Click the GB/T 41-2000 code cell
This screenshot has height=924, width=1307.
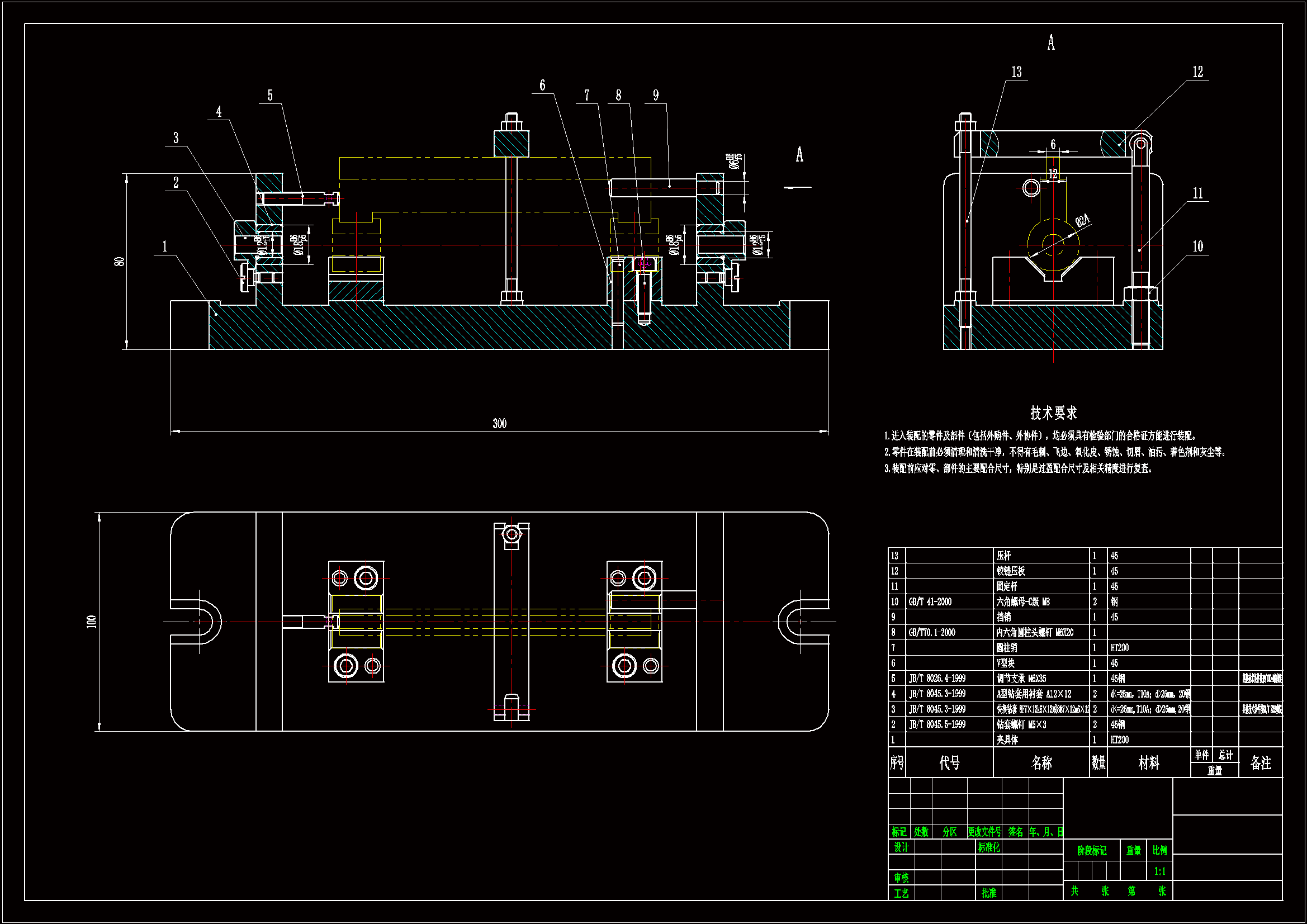(x=930, y=602)
